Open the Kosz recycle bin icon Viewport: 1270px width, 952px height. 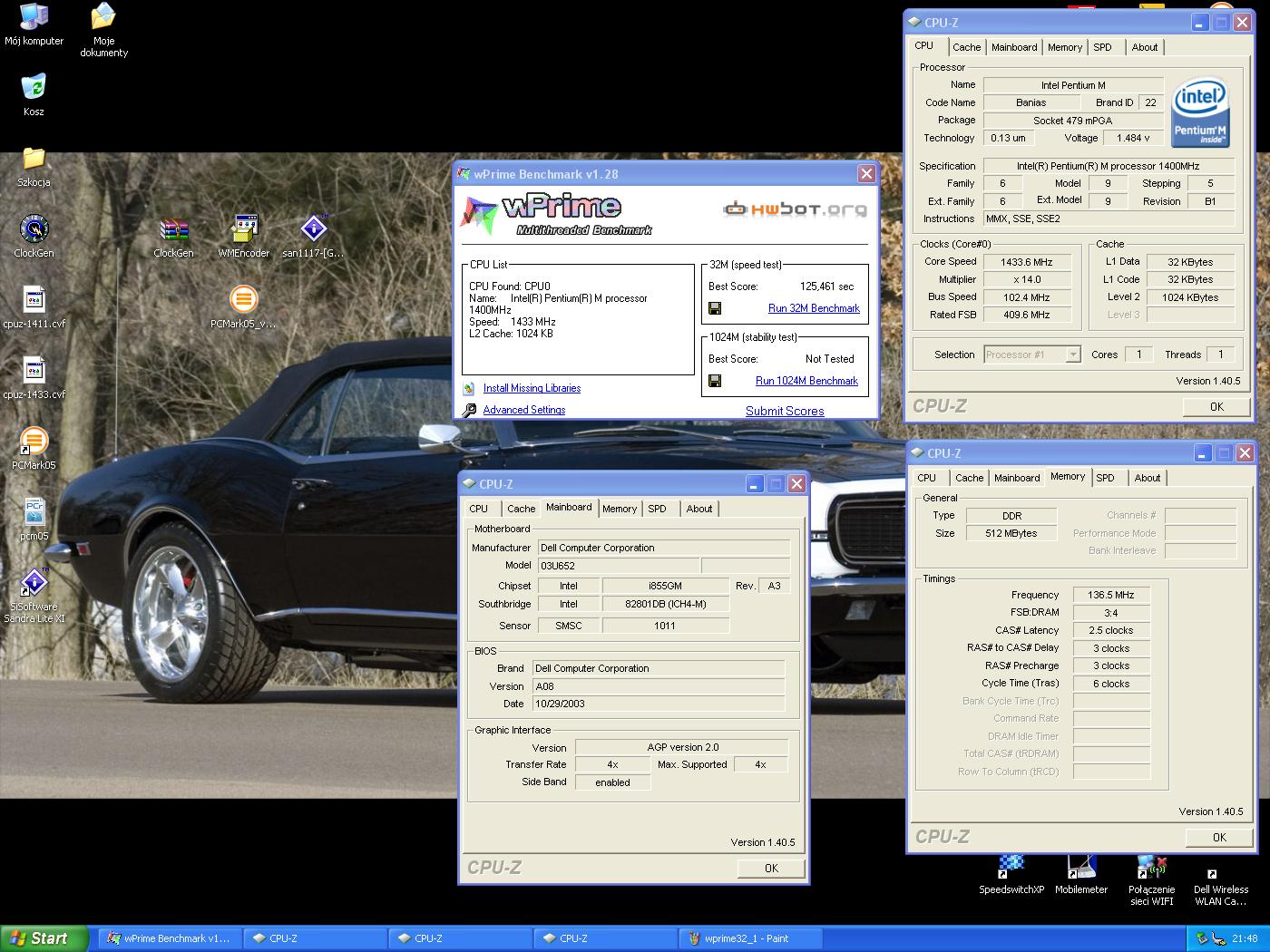(34, 87)
